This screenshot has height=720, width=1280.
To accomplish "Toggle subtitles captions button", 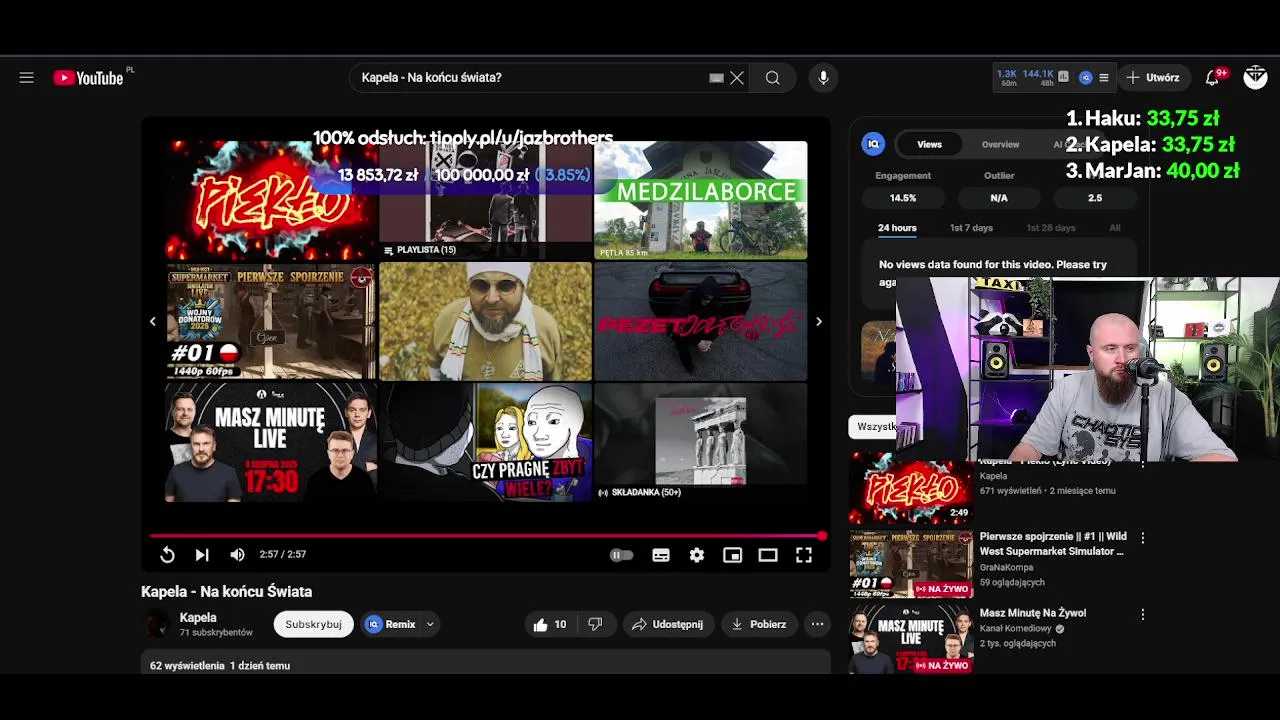I will point(661,555).
